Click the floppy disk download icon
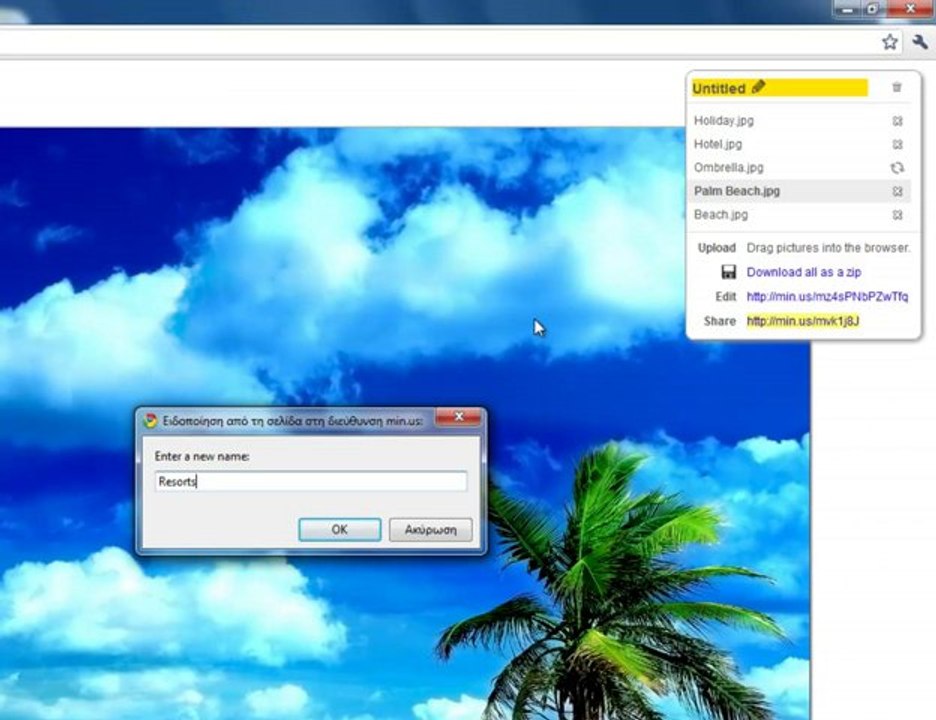This screenshot has height=720, width=936. tap(728, 272)
